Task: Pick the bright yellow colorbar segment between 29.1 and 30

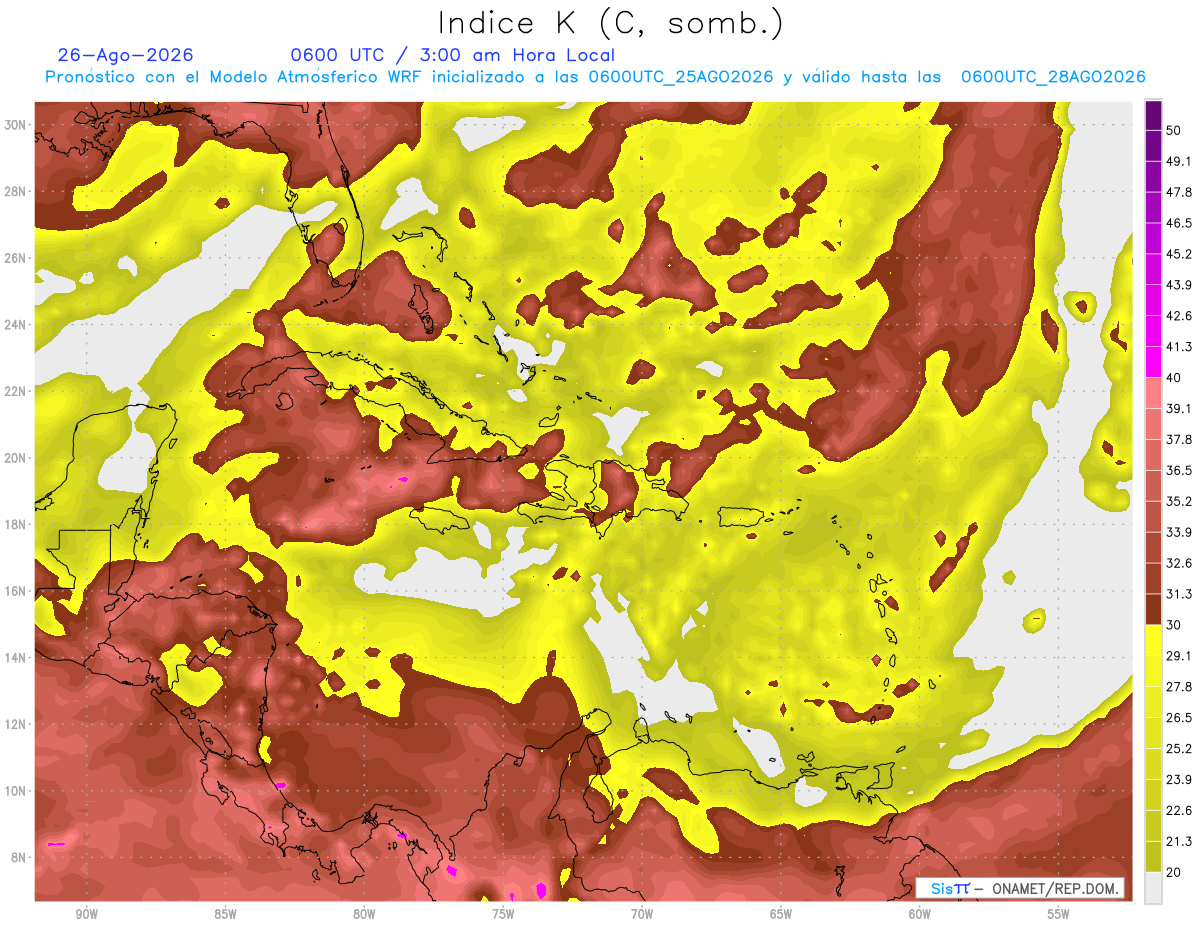Action: point(1153,640)
